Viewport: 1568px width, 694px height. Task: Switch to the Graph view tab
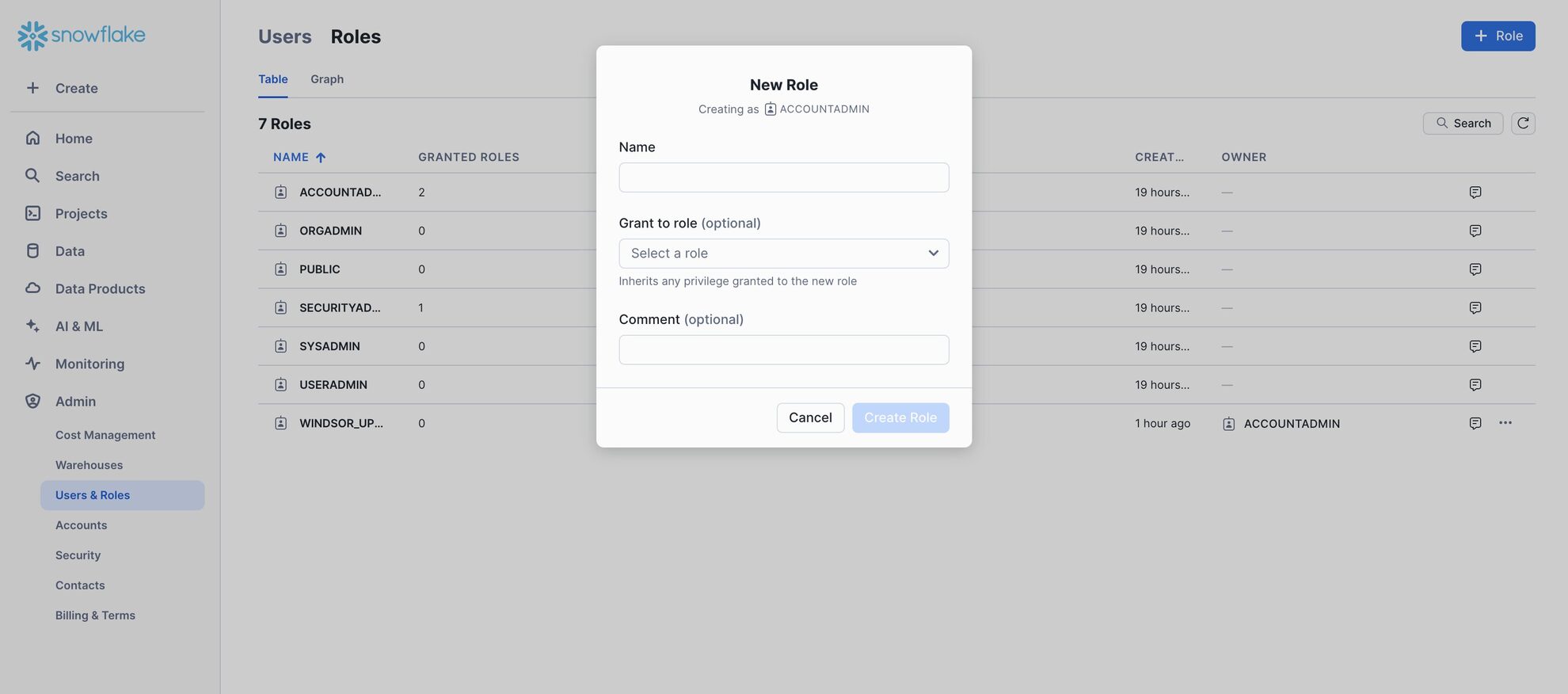pyautogui.click(x=327, y=79)
